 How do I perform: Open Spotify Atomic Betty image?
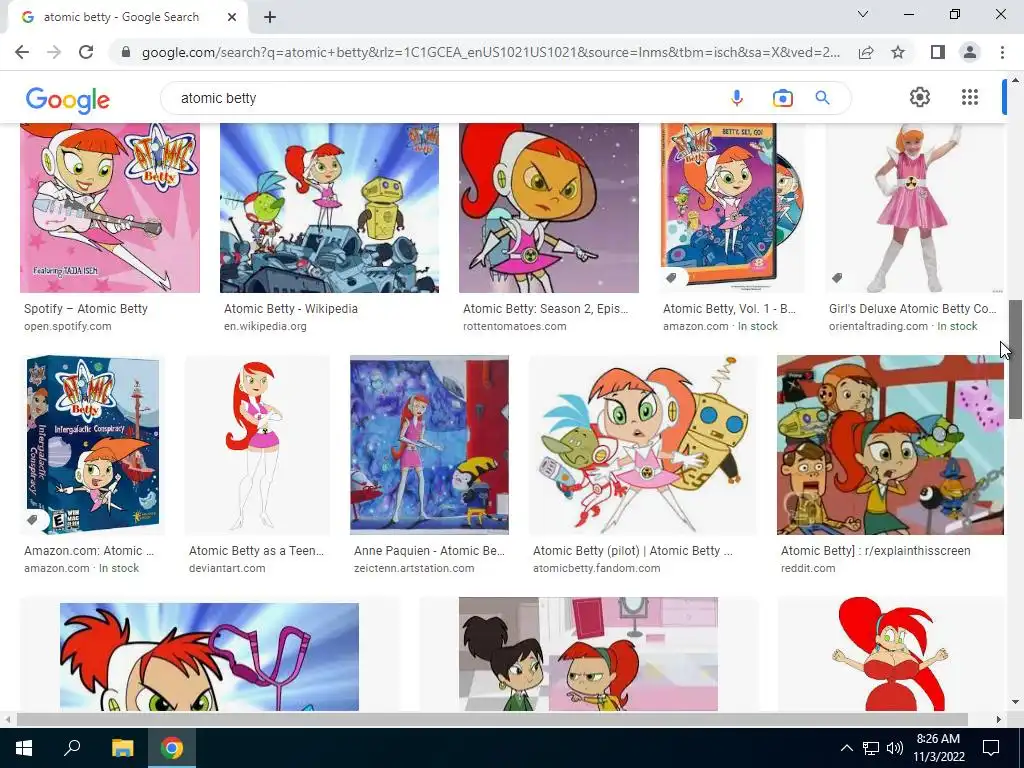(110, 208)
